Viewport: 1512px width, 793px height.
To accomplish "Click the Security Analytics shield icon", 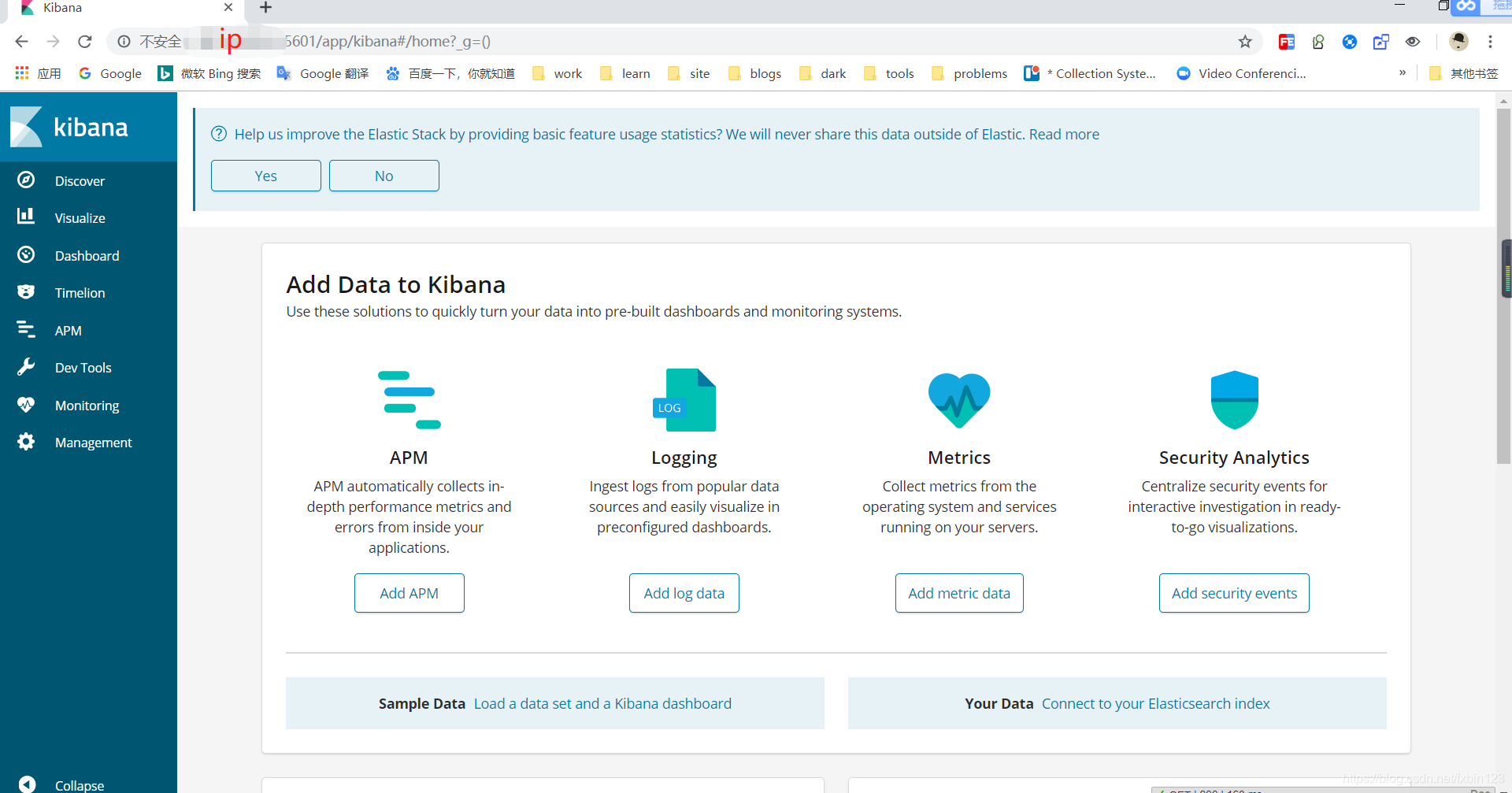I will click(x=1234, y=400).
